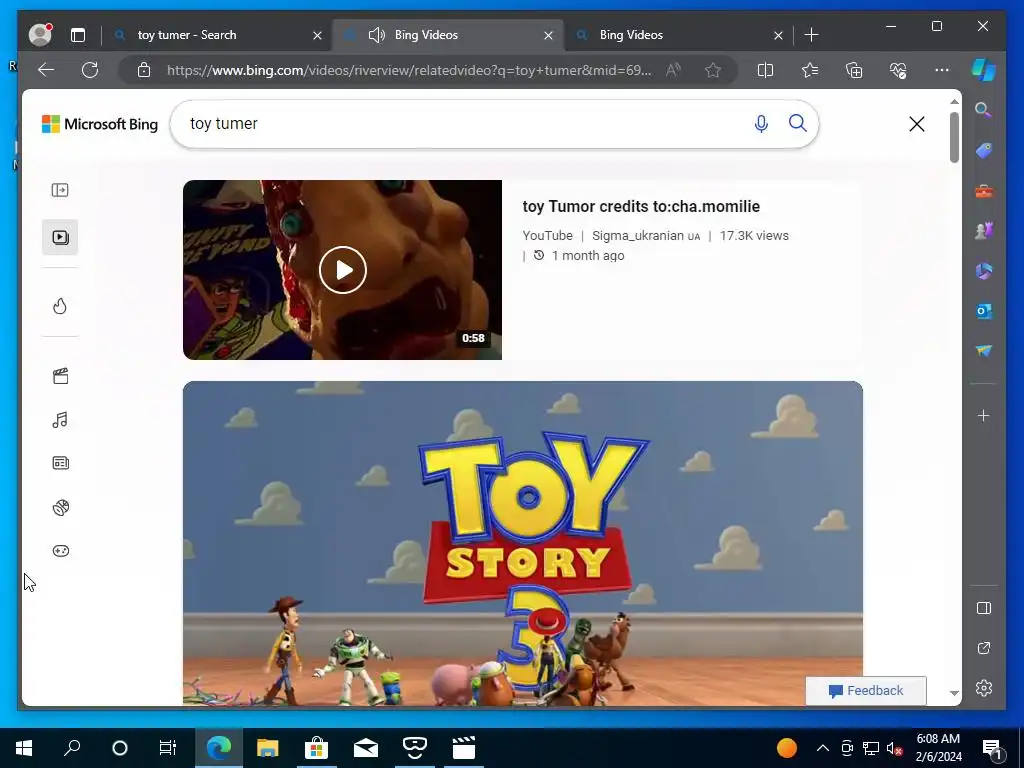Close the 'toy tumer - Search' tab

317,35
